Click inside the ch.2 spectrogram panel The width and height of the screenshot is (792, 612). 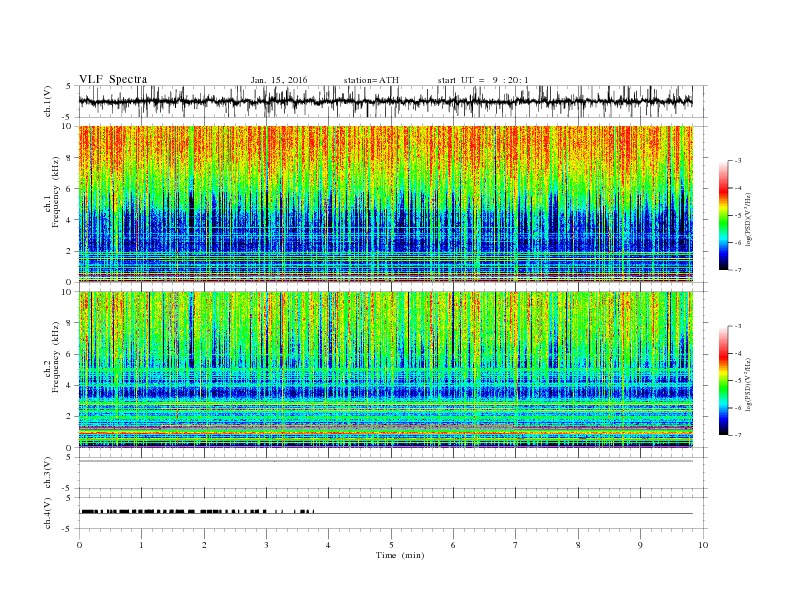tap(385, 369)
